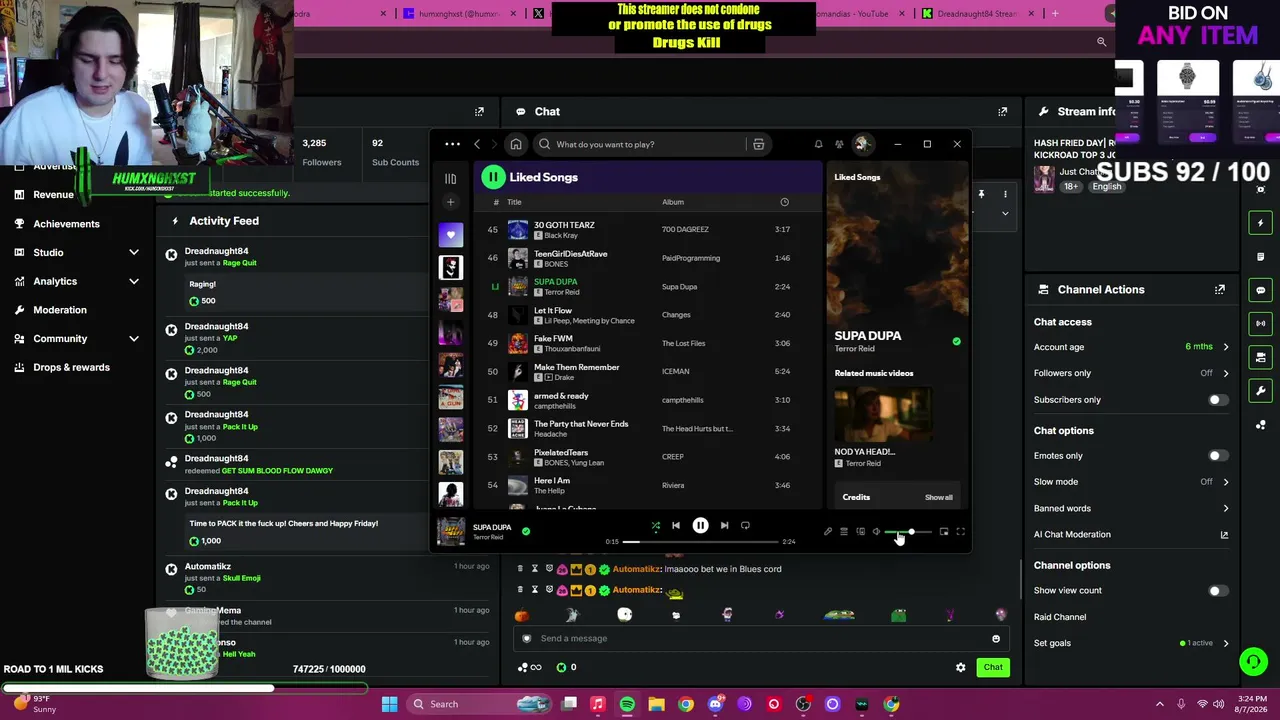Toggle Subscribers only chat switch
The height and width of the screenshot is (720, 1280).
(1216, 400)
